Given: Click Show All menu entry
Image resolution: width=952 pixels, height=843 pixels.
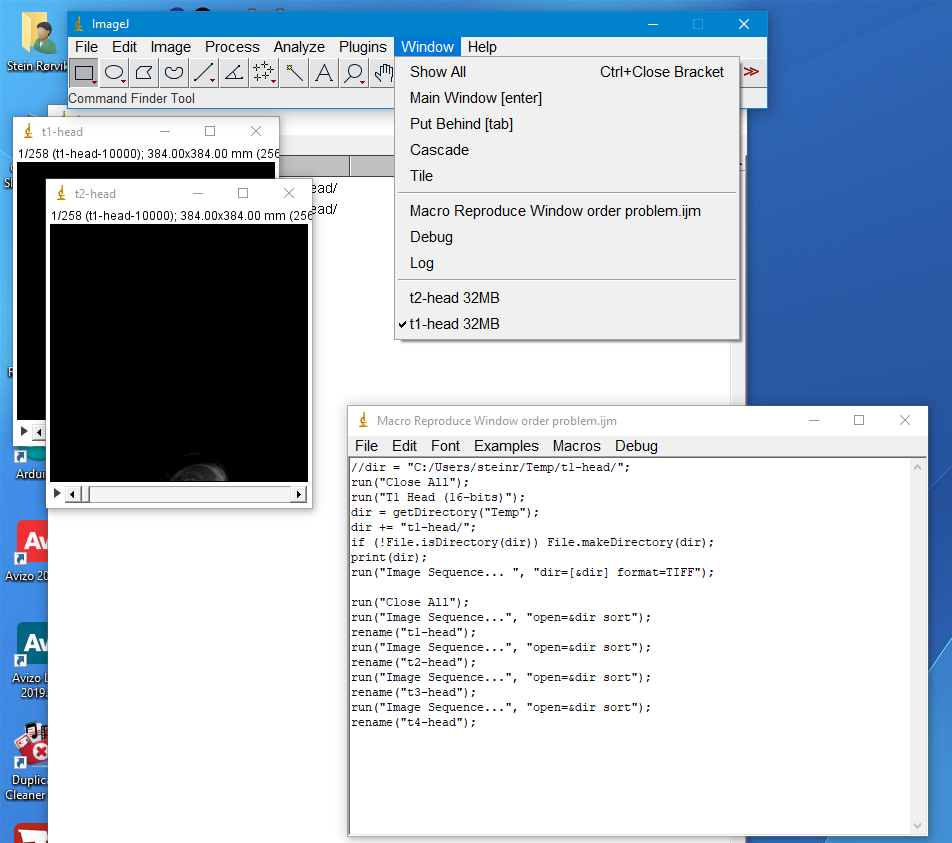Looking at the screenshot, I should [437, 72].
